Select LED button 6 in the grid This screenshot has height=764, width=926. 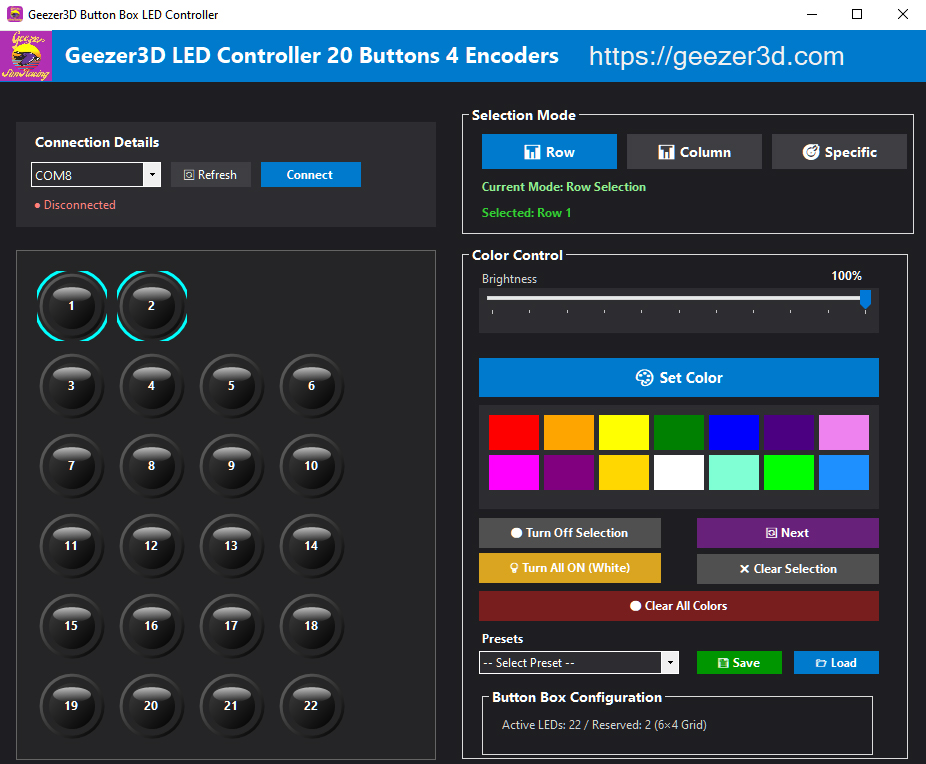[311, 386]
